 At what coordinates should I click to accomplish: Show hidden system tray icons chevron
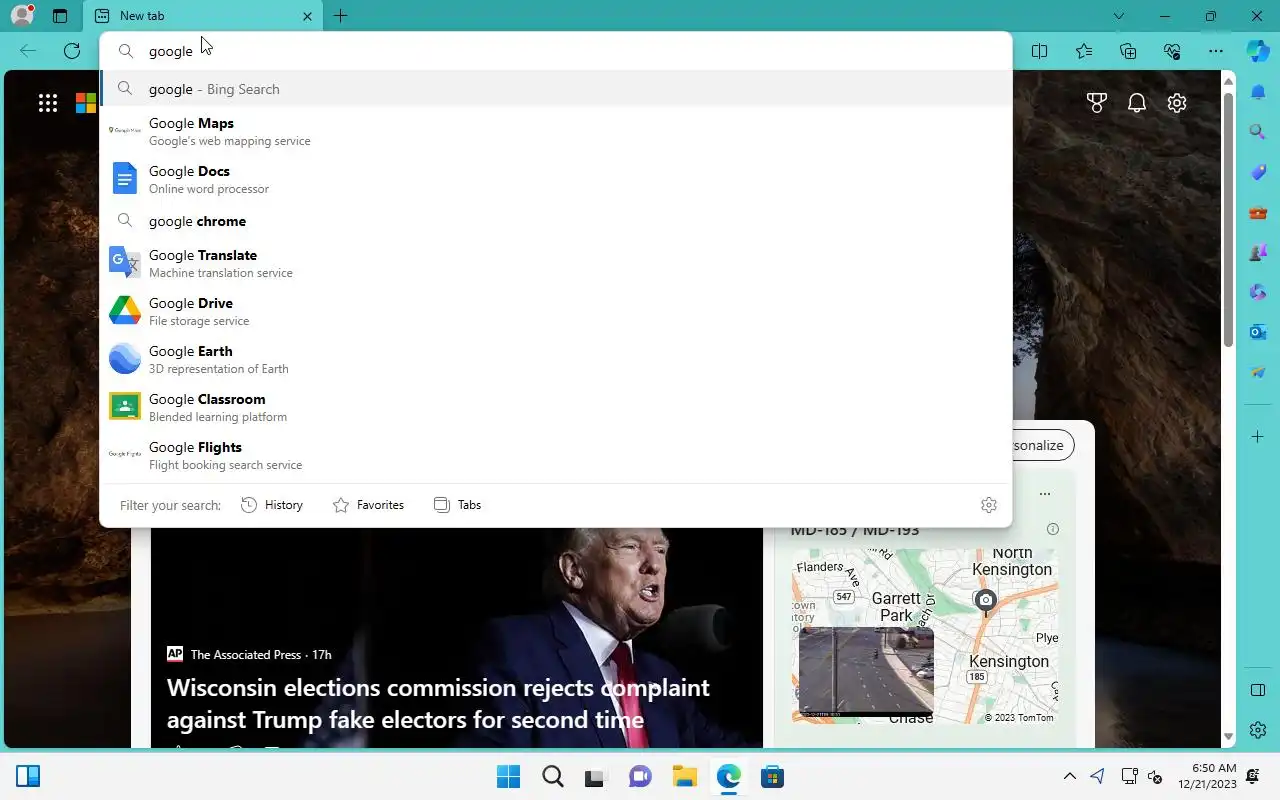click(1069, 776)
